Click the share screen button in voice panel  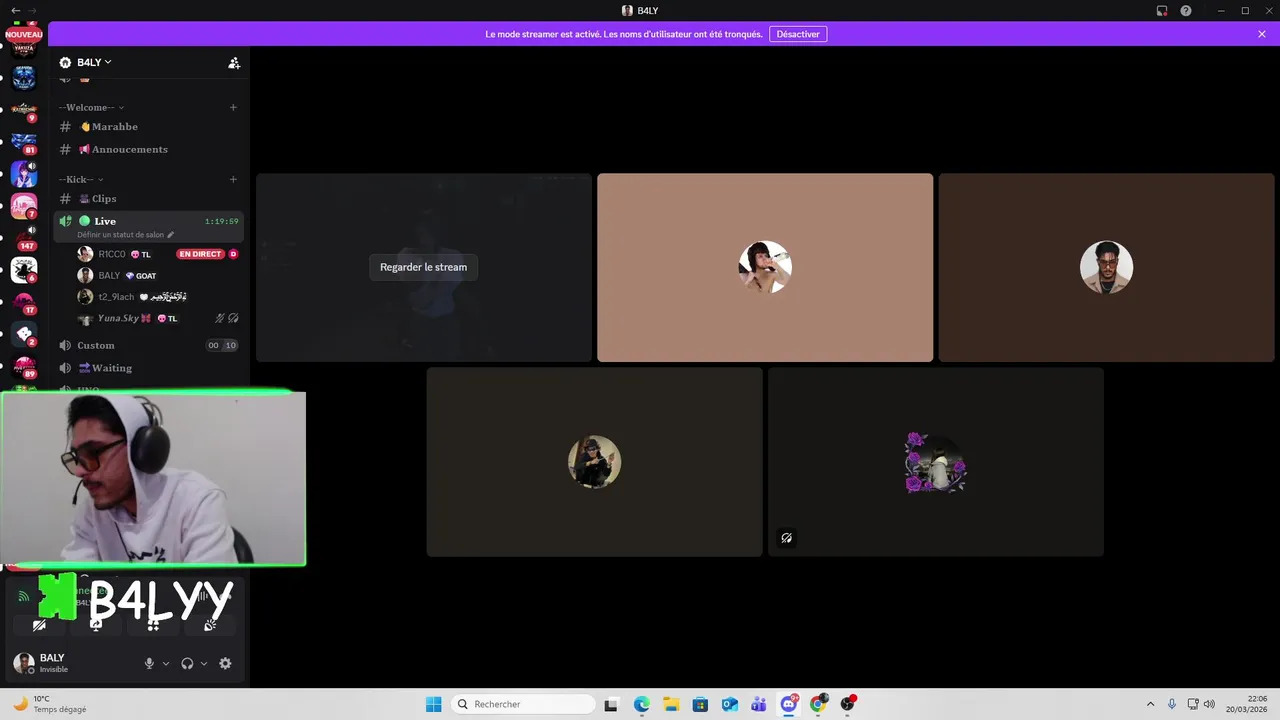[96, 625]
